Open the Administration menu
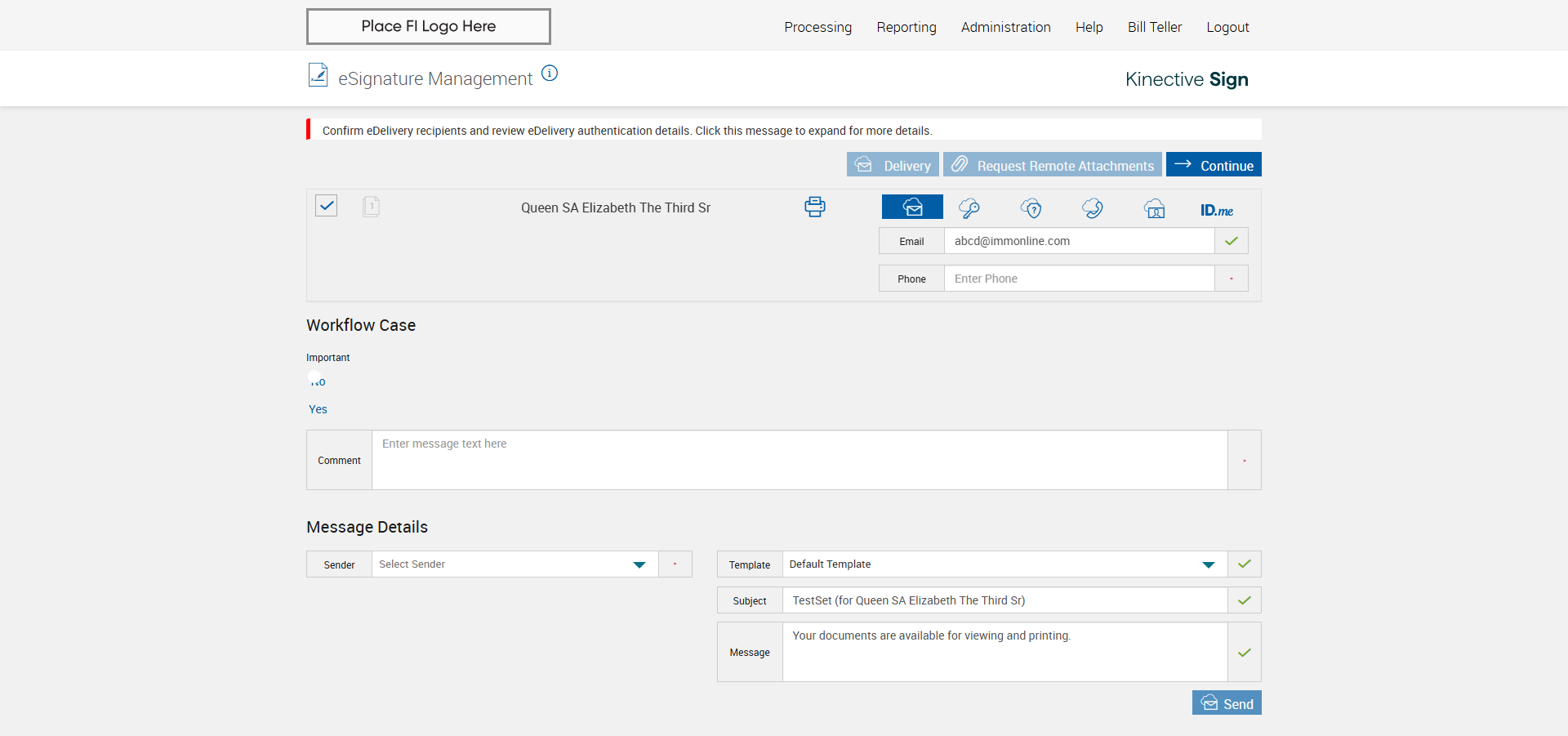Image resolution: width=1568 pixels, height=736 pixels. [x=1005, y=27]
